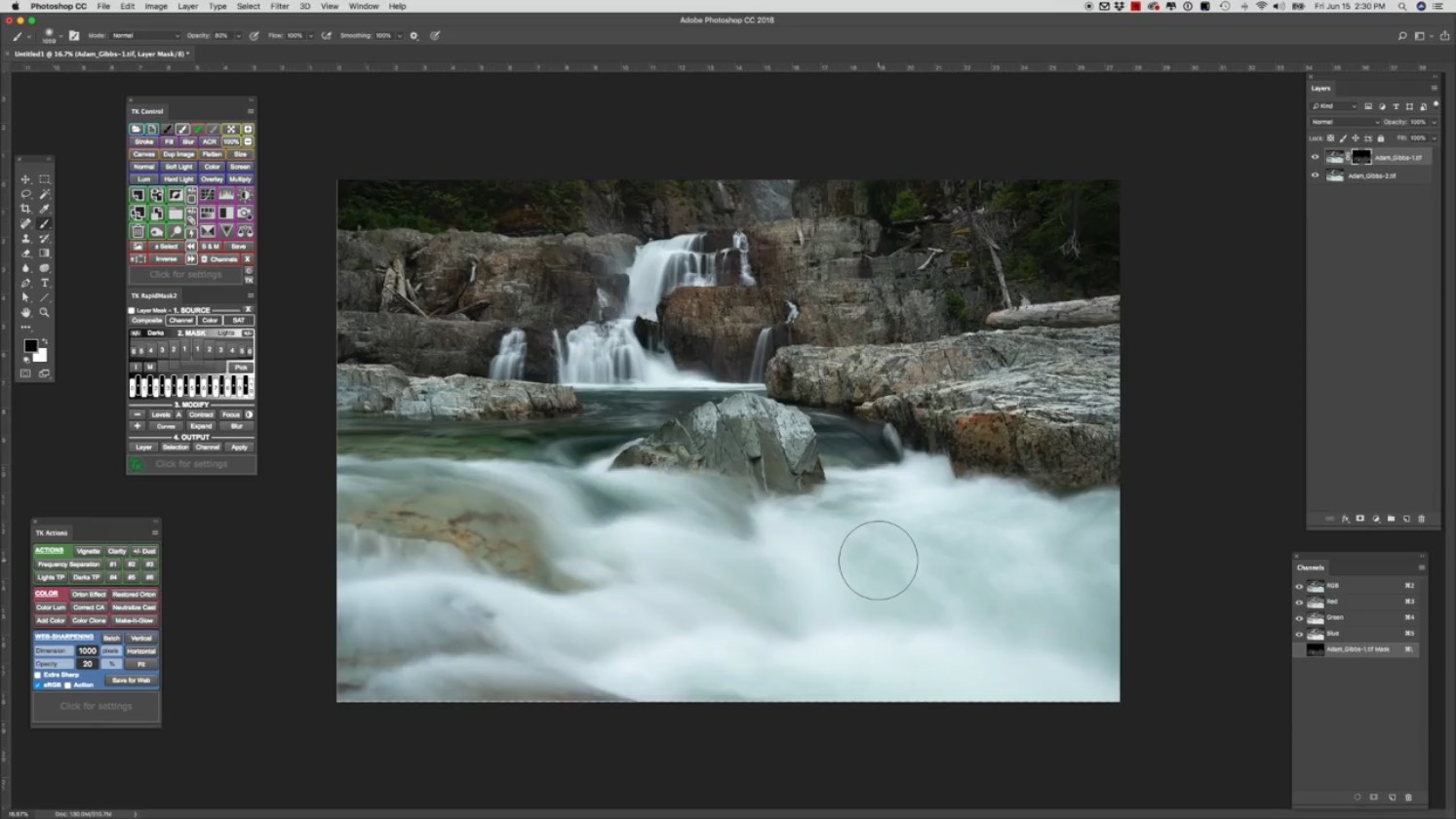Screen dimensions: 1456x819
Task: Open the Window menu from menu bar
Action: 363,6
